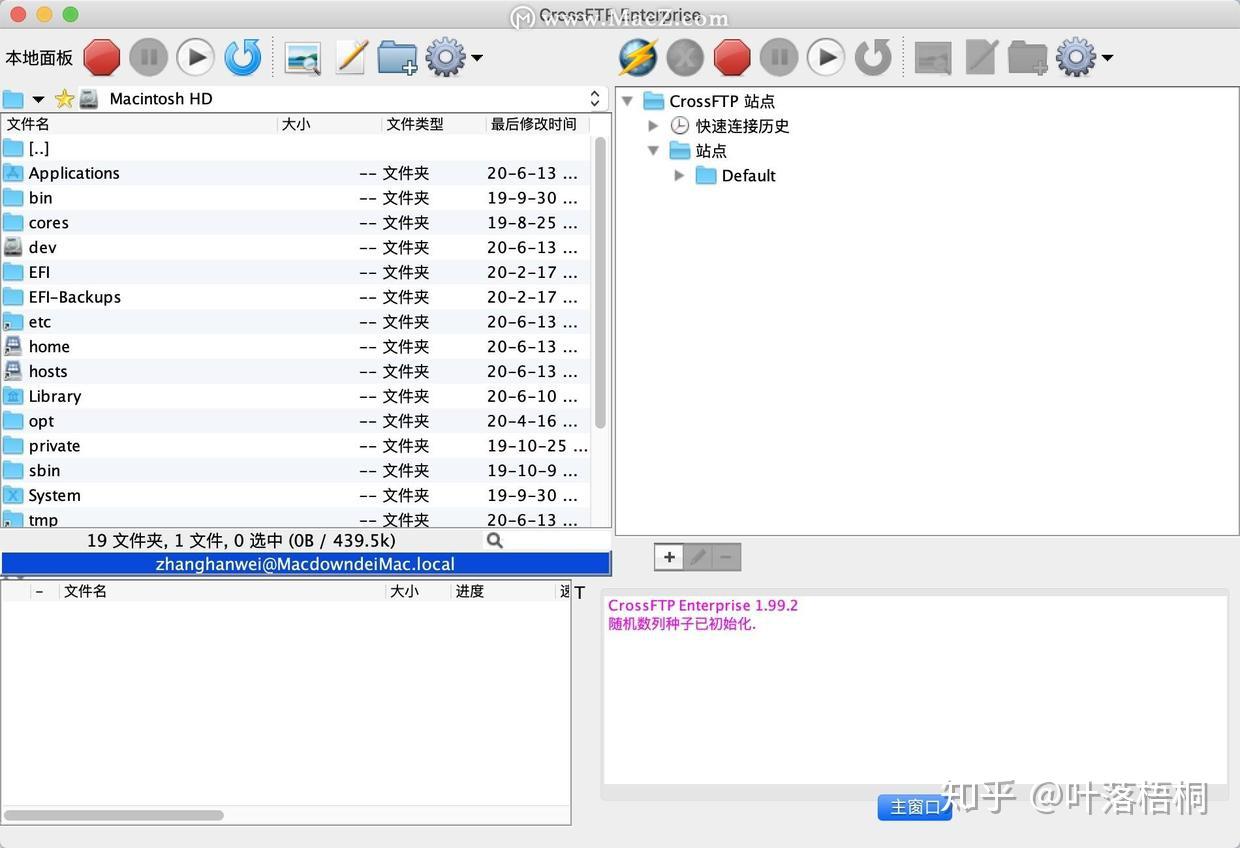Click the New Folder icon in local toolbar
The image size is (1240, 848).
point(397,57)
